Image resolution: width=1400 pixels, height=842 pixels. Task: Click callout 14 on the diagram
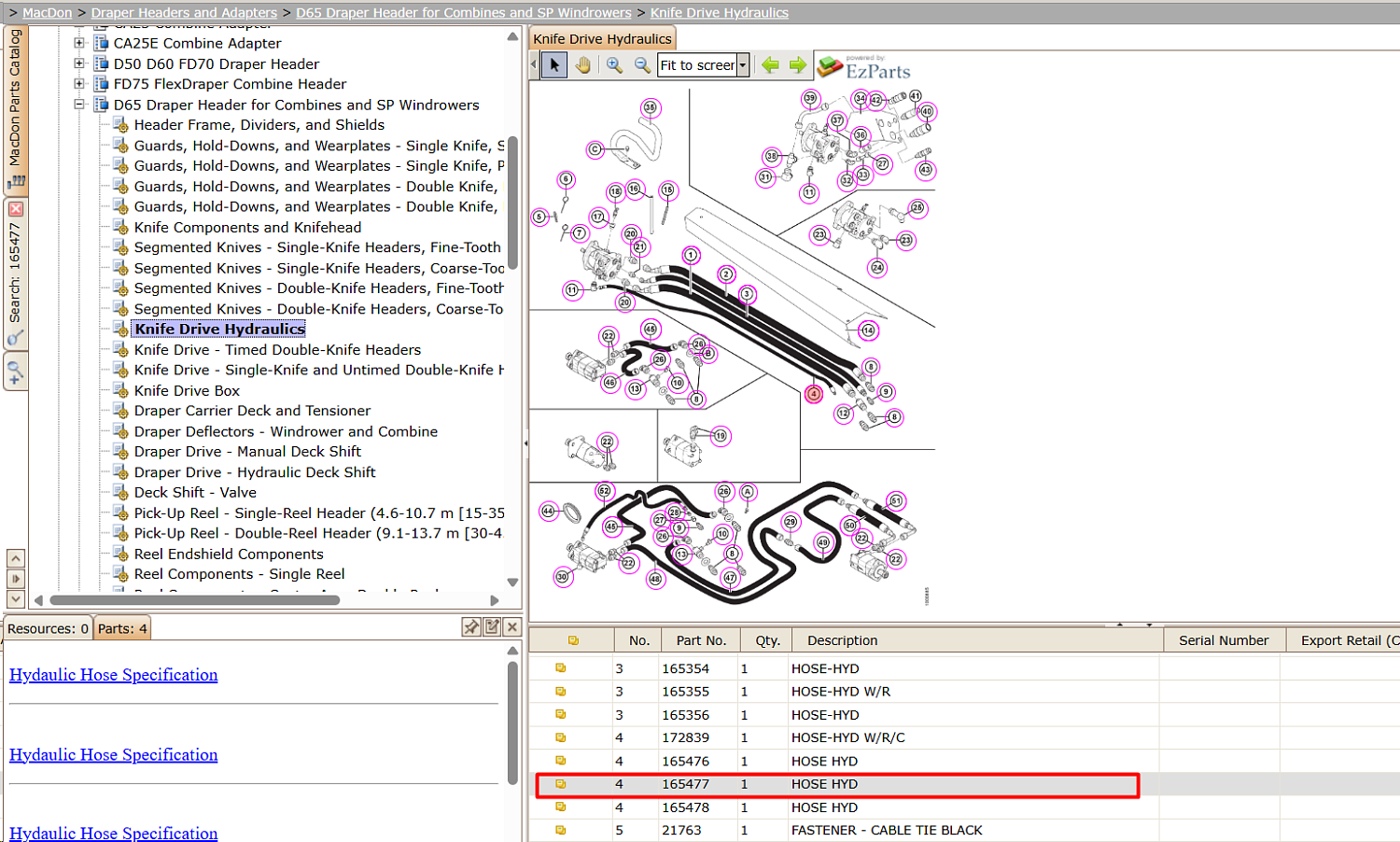(868, 330)
